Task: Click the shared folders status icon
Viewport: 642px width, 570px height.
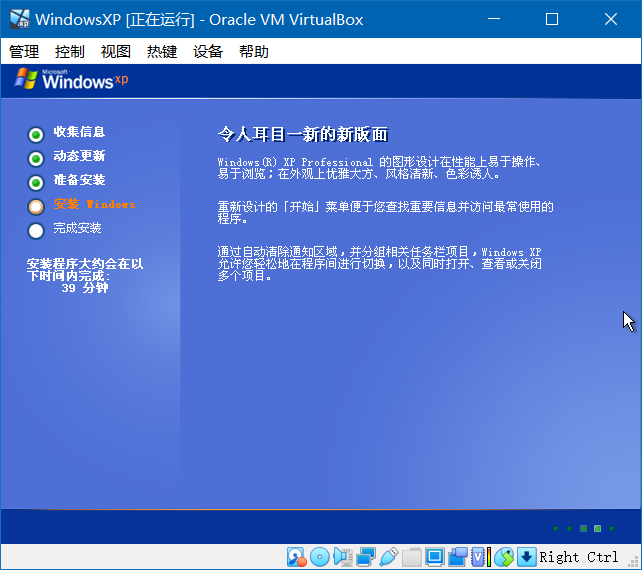Action: pyautogui.click(x=411, y=557)
